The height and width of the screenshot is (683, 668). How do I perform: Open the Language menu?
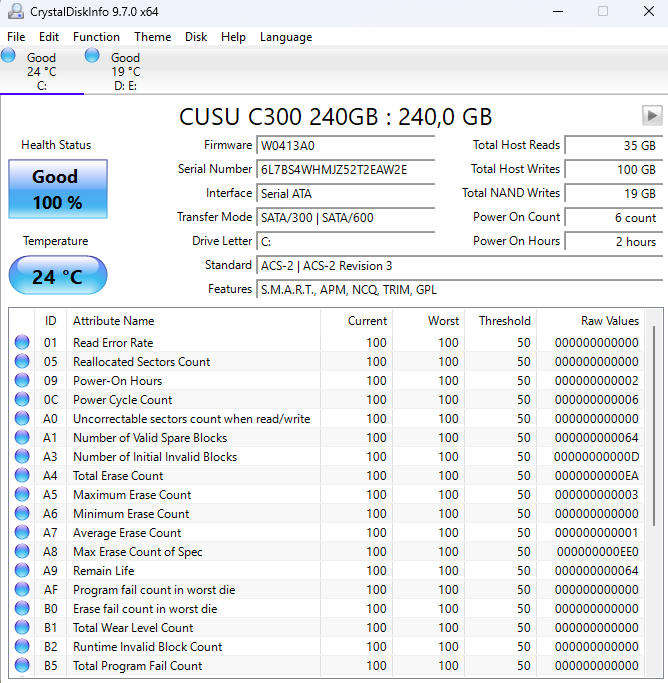285,37
